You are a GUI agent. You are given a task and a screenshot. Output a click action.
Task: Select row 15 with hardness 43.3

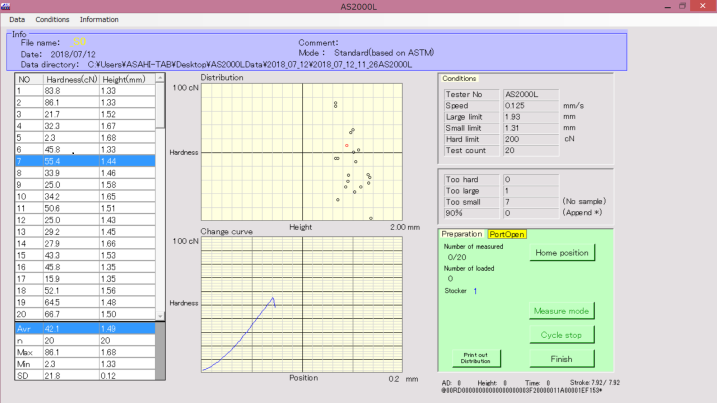[85, 255]
